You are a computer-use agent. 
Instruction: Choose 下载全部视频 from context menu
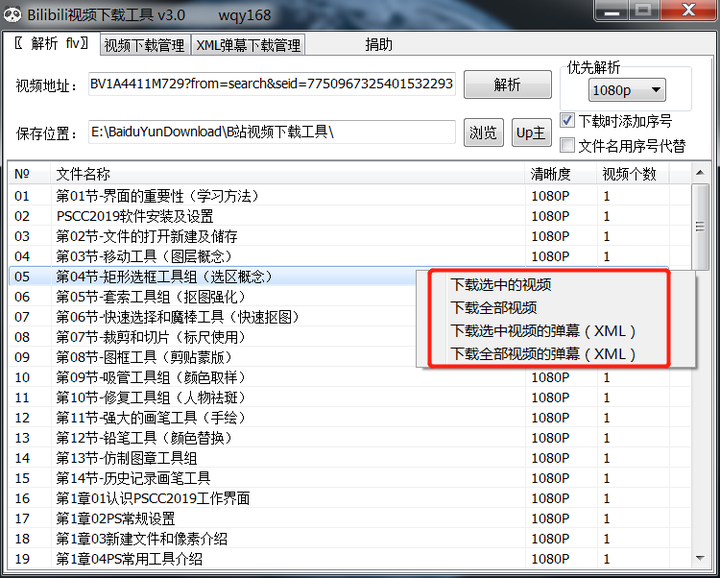494,308
